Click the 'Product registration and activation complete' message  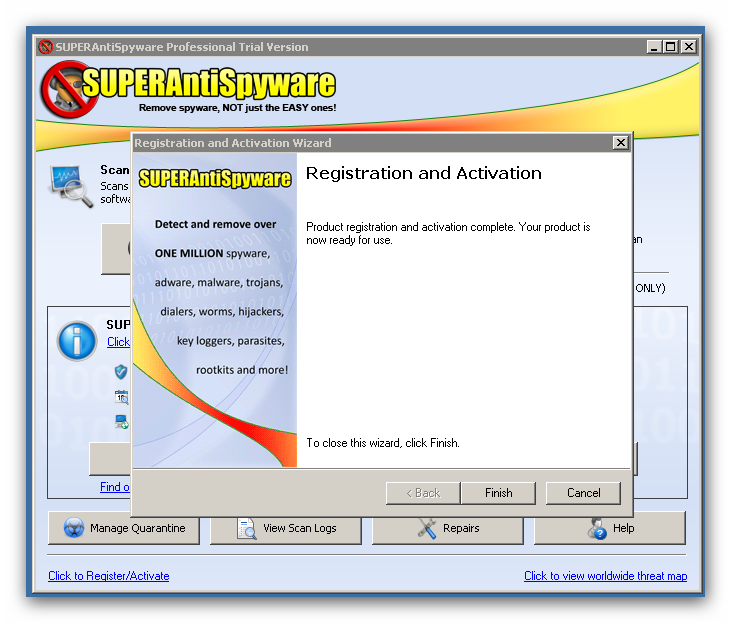(448, 233)
